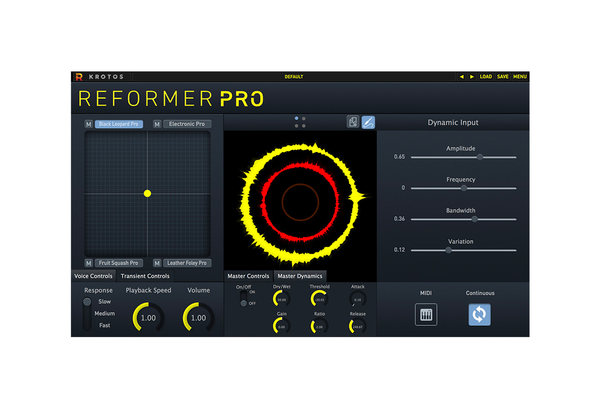Click the next preset arrow
This screenshot has height=408, width=600.
pos(471,76)
